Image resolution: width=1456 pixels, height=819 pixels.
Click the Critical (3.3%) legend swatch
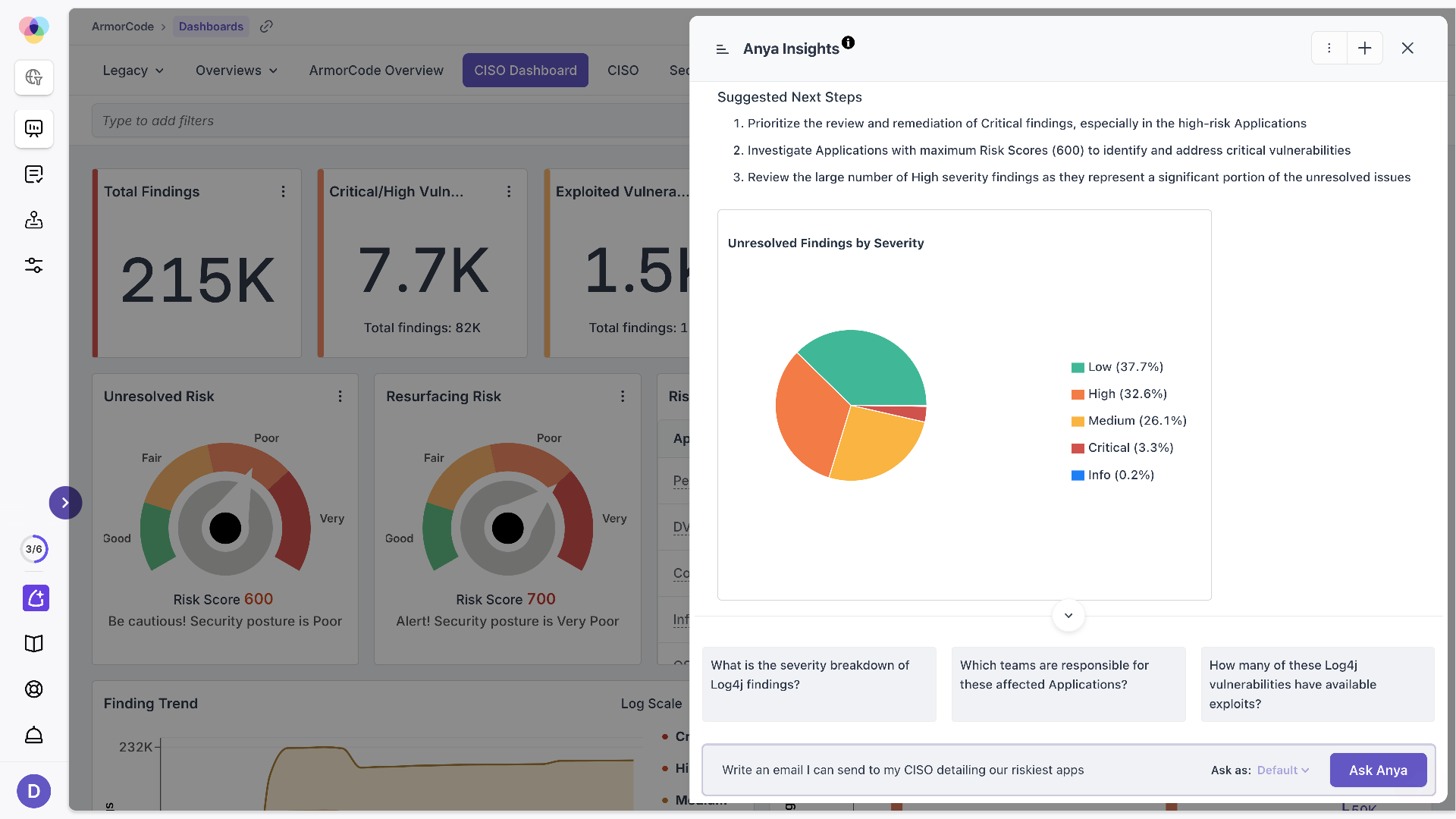(1078, 448)
